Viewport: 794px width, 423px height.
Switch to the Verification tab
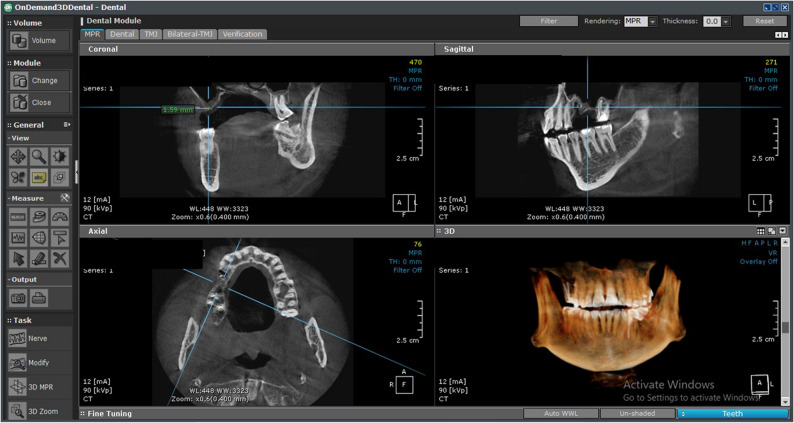[x=243, y=34]
